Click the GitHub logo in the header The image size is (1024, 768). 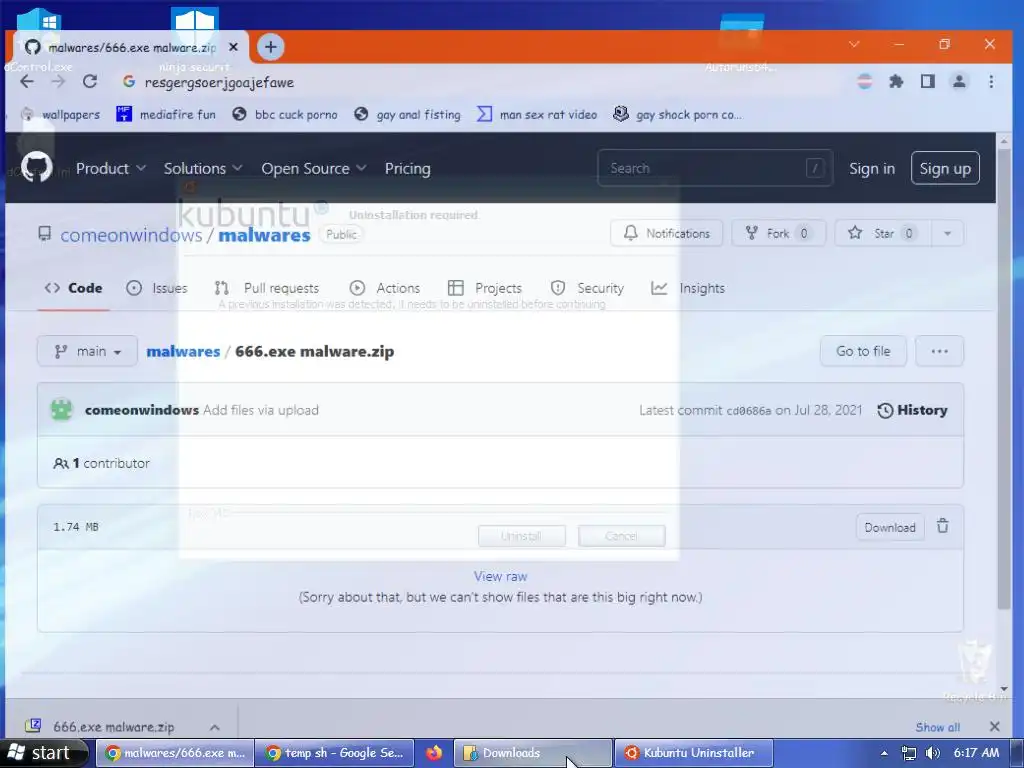click(37, 168)
